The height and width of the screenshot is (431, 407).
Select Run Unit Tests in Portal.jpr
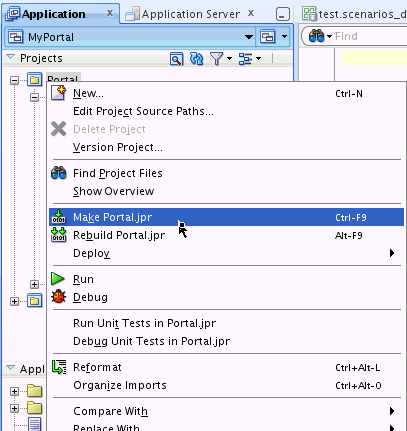(226, 323)
